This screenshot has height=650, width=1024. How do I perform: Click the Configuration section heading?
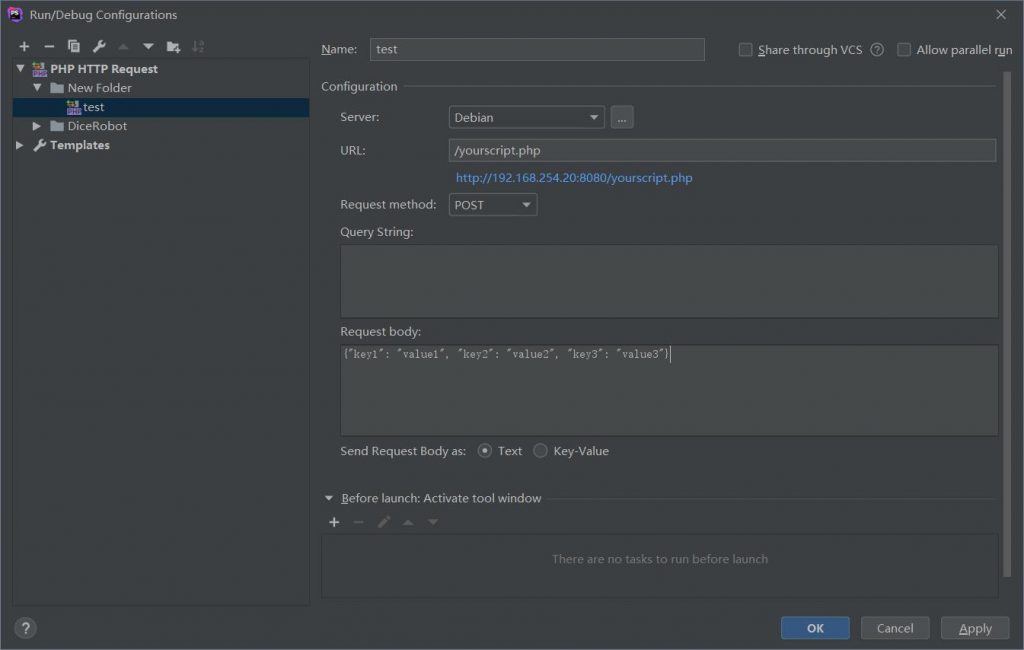coord(359,86)
